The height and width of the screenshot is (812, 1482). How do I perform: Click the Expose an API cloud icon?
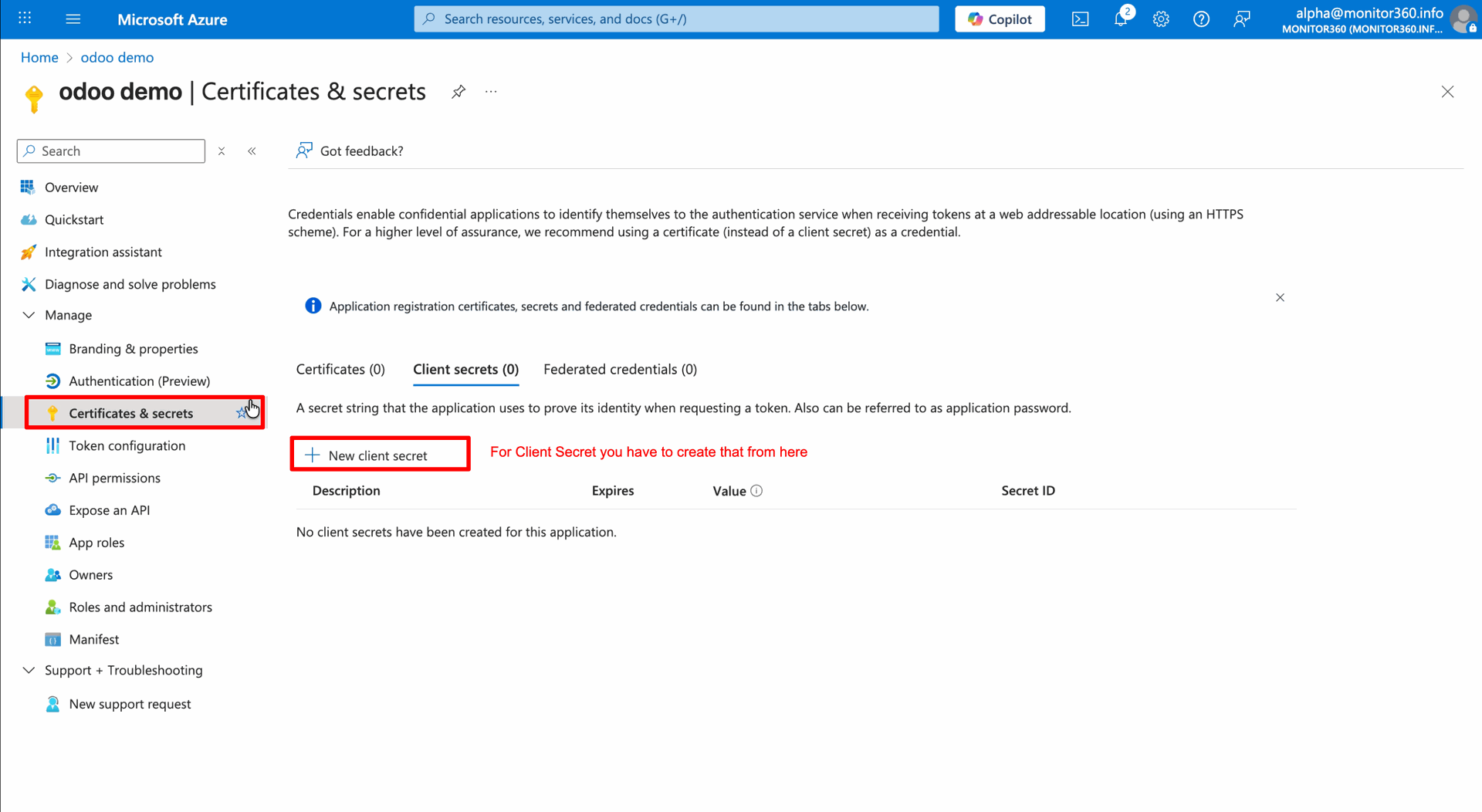coord(52,510)
